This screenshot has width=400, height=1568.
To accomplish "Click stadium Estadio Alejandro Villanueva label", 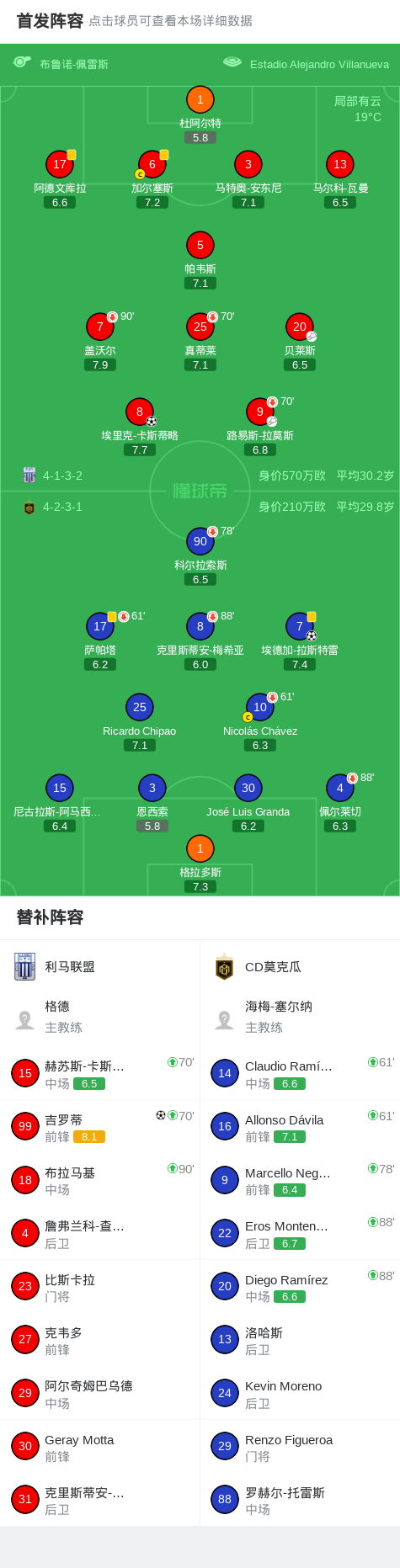I will pyautogui.click(x=319, y=64).
